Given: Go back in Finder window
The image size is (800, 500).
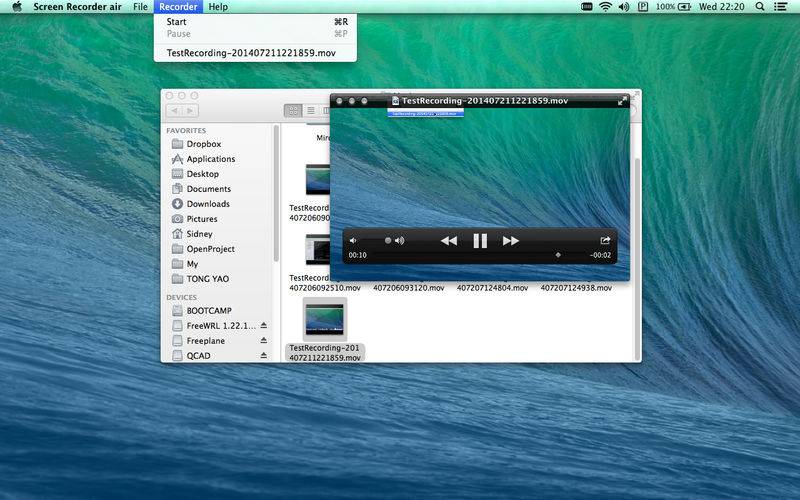Looking at the screenshot, I should tap(174, 111).
